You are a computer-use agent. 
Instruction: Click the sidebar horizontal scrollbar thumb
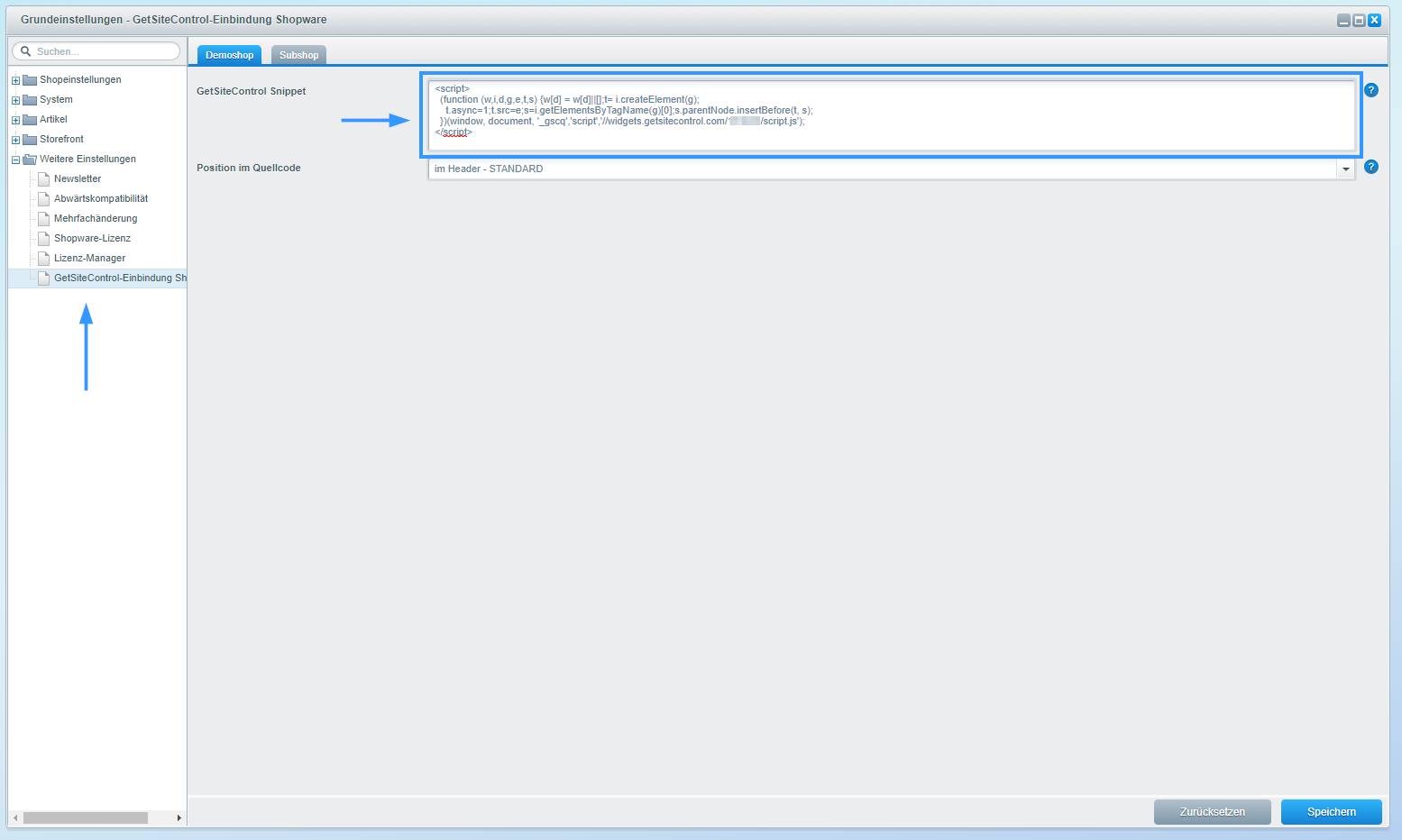click(86, 817)
